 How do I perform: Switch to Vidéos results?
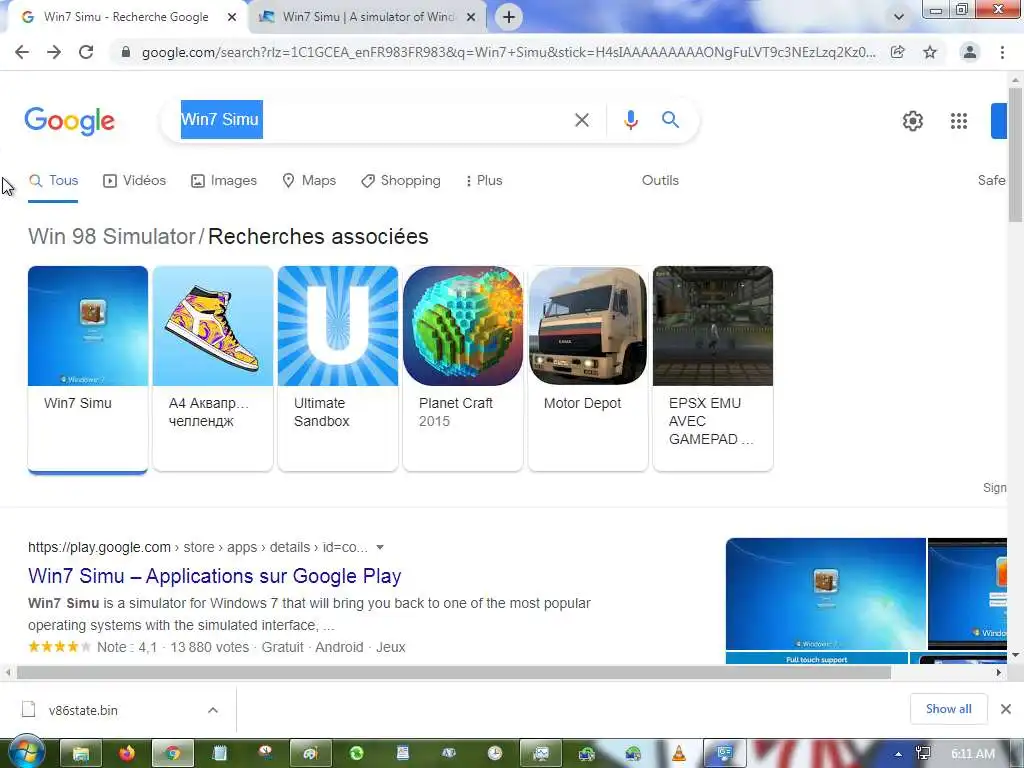(135, 180)
